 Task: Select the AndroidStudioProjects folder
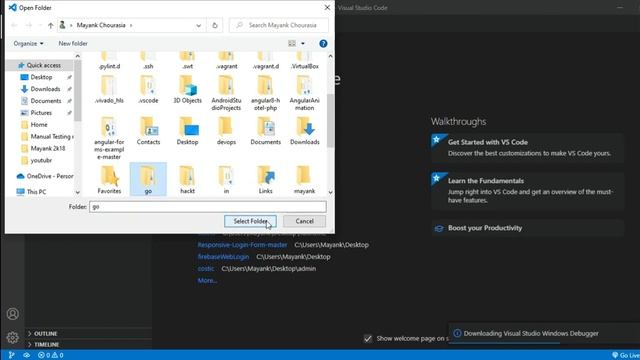[x=226, y=93]
